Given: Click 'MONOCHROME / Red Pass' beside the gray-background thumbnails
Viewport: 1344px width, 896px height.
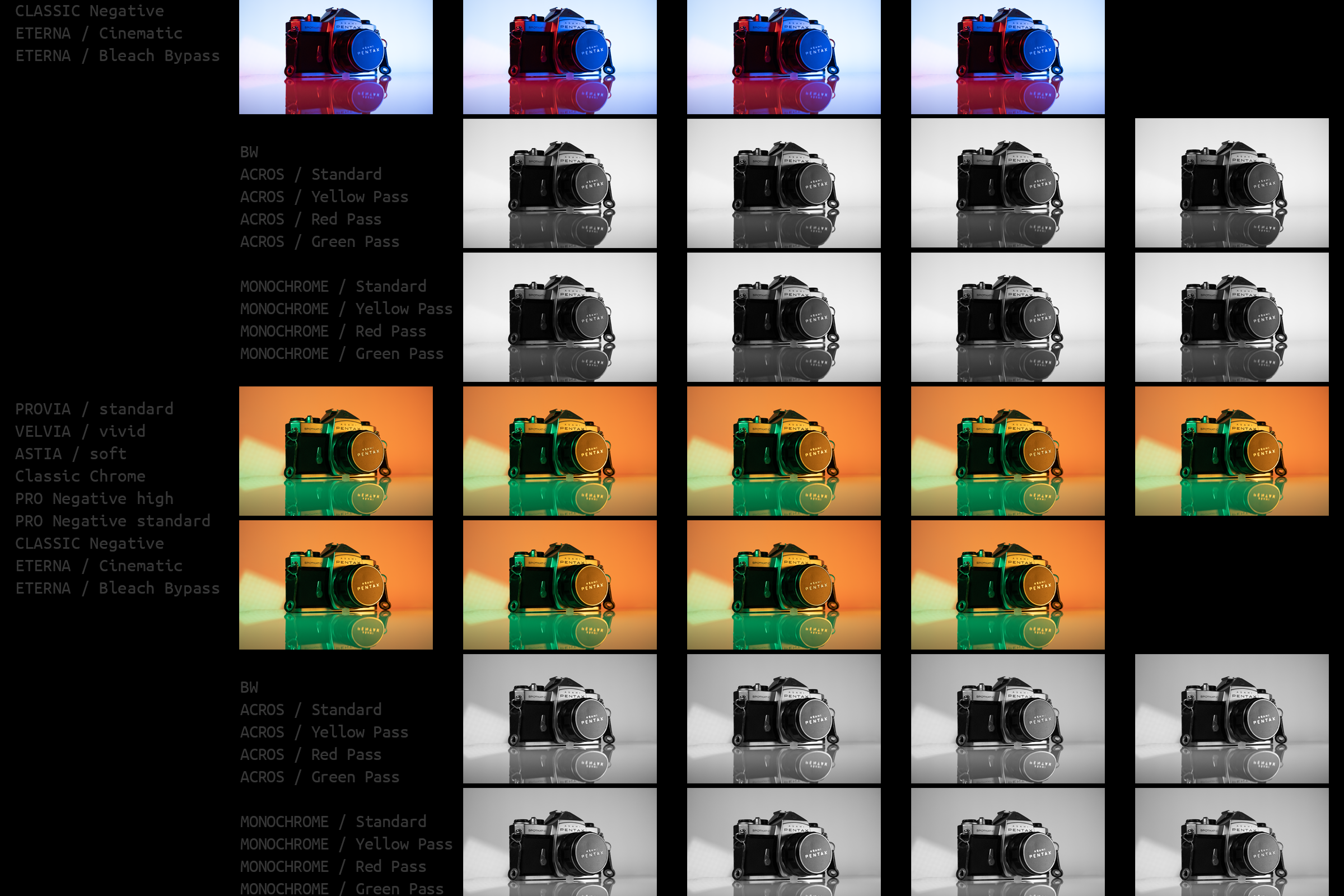Looking at the screenshot, I should [x=333, y=867].
